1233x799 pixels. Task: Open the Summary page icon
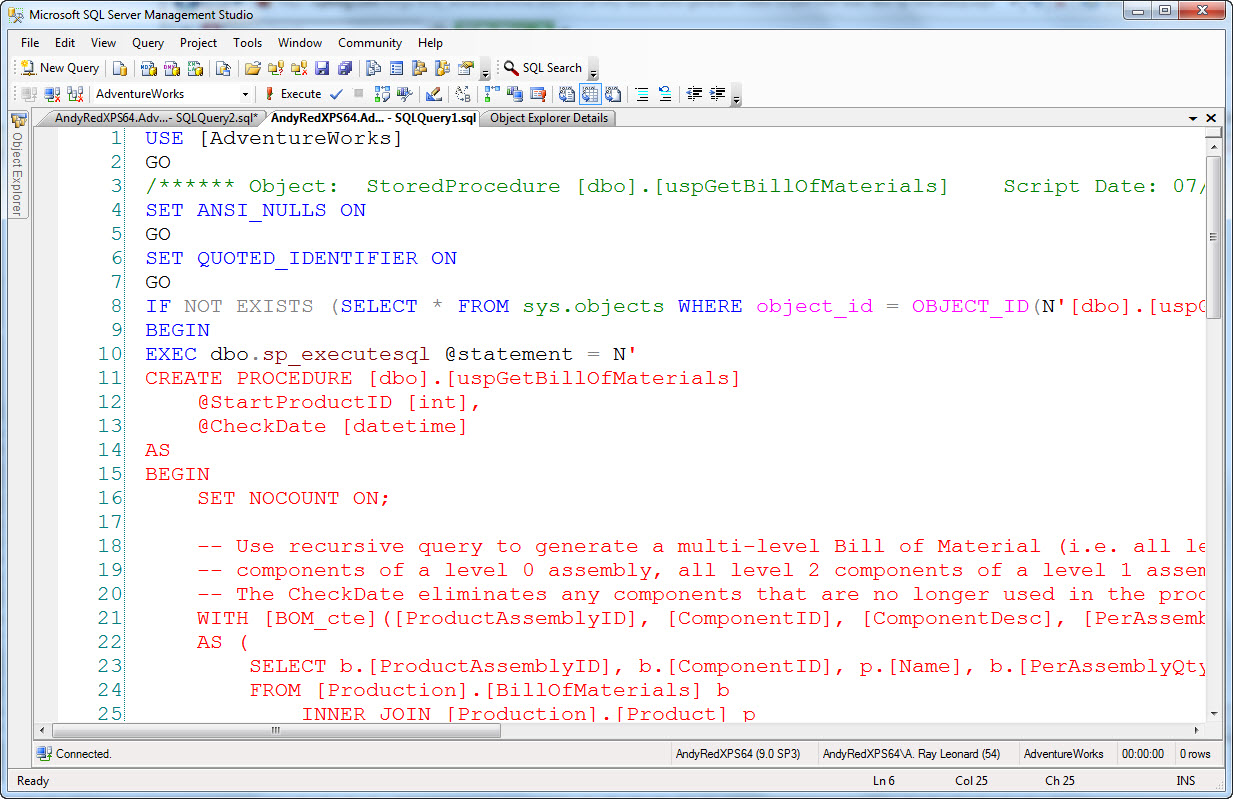coord(397,68)
